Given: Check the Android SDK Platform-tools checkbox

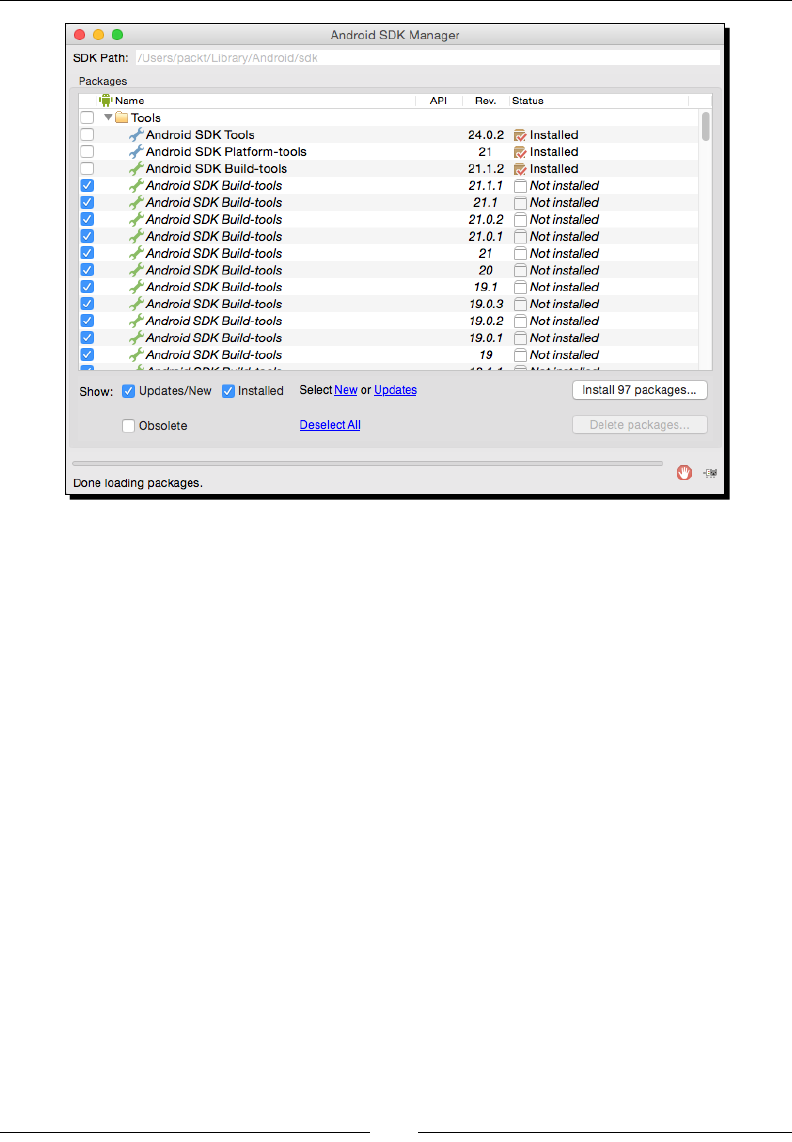Looking at the screenshot, I should click(87, 151).
